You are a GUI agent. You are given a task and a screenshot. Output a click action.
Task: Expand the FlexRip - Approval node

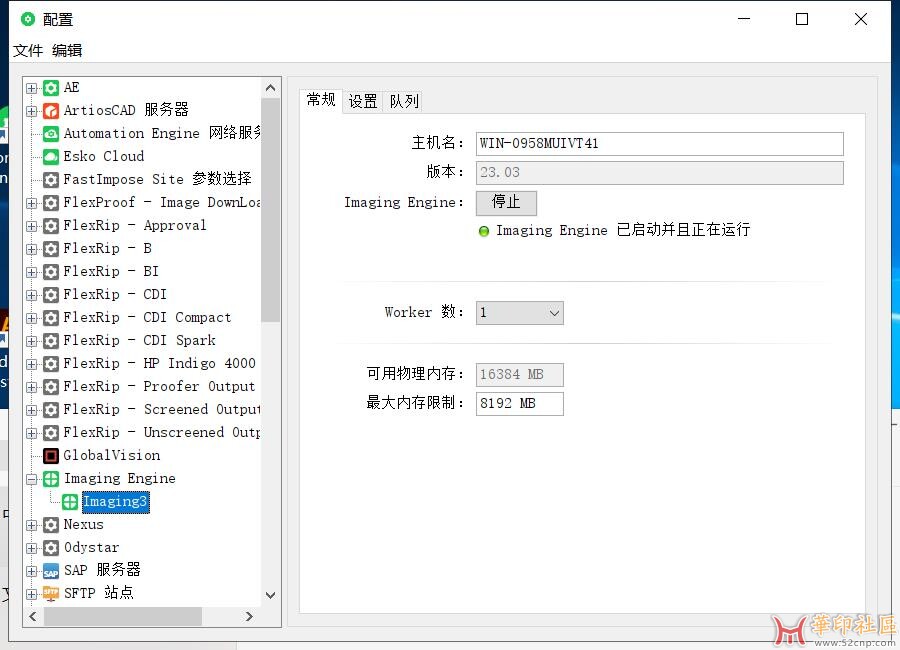tap(32, 226)
